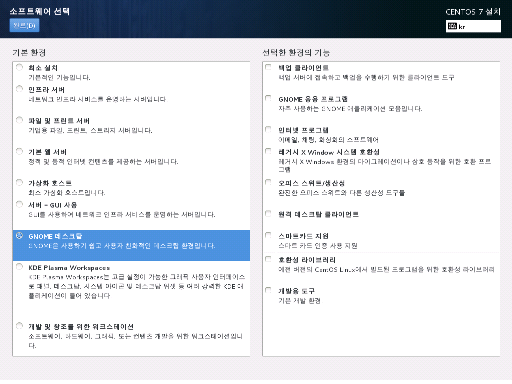This screenshot has height=384, width=512.
Task: Click the keyboard icon next to kr
Action: 452,26
